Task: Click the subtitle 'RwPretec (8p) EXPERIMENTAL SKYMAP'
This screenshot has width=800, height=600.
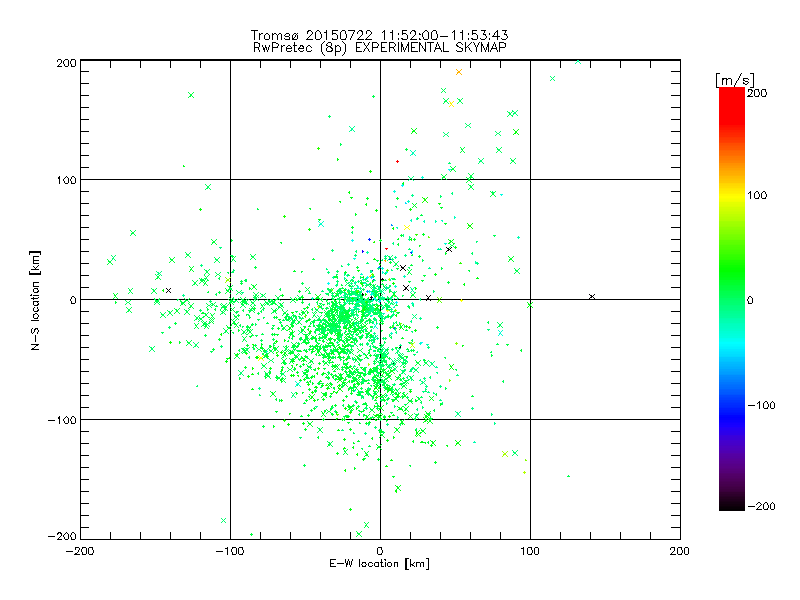Action: pos(380,47)
